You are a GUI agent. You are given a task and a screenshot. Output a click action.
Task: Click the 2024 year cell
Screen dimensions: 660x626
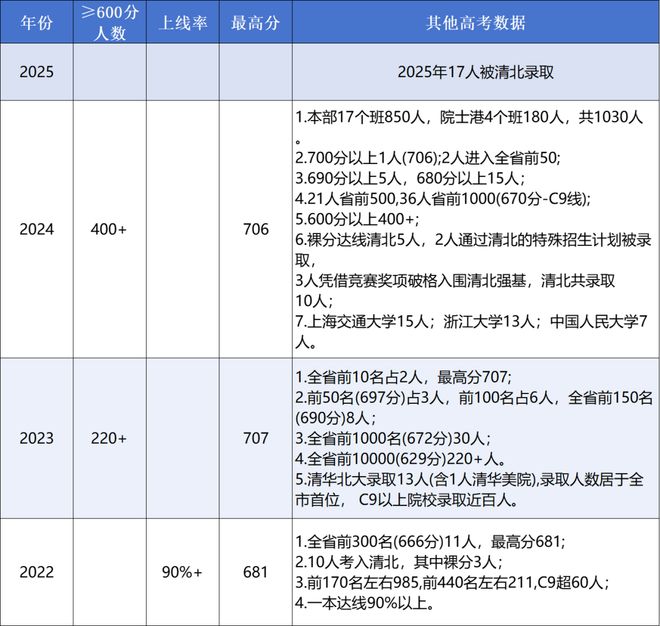(36, 229)
